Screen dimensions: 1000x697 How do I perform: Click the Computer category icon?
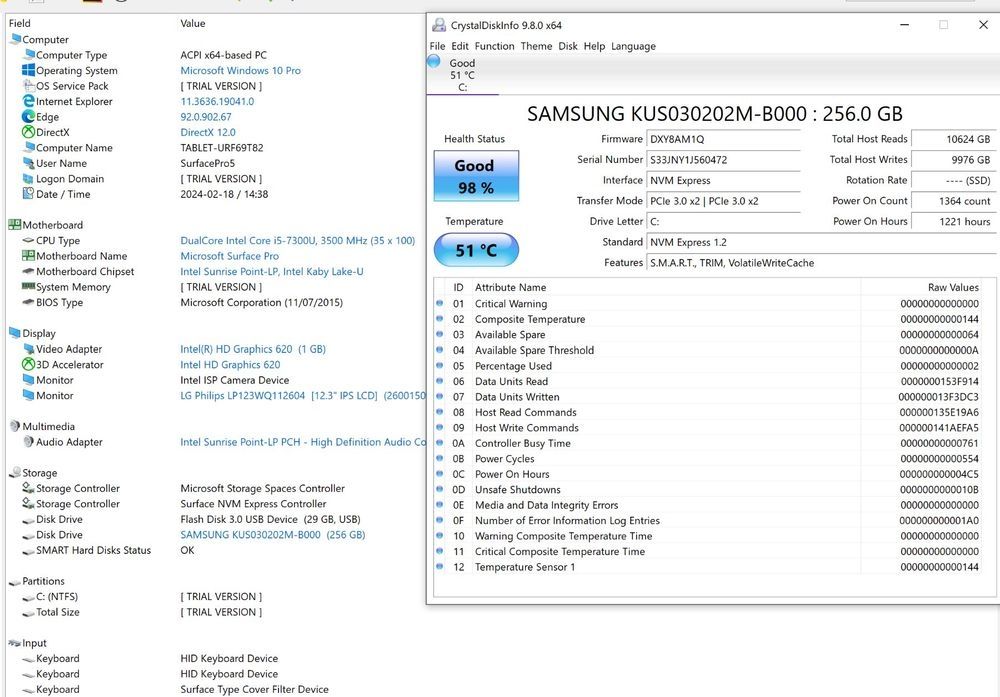pos(15,39)
